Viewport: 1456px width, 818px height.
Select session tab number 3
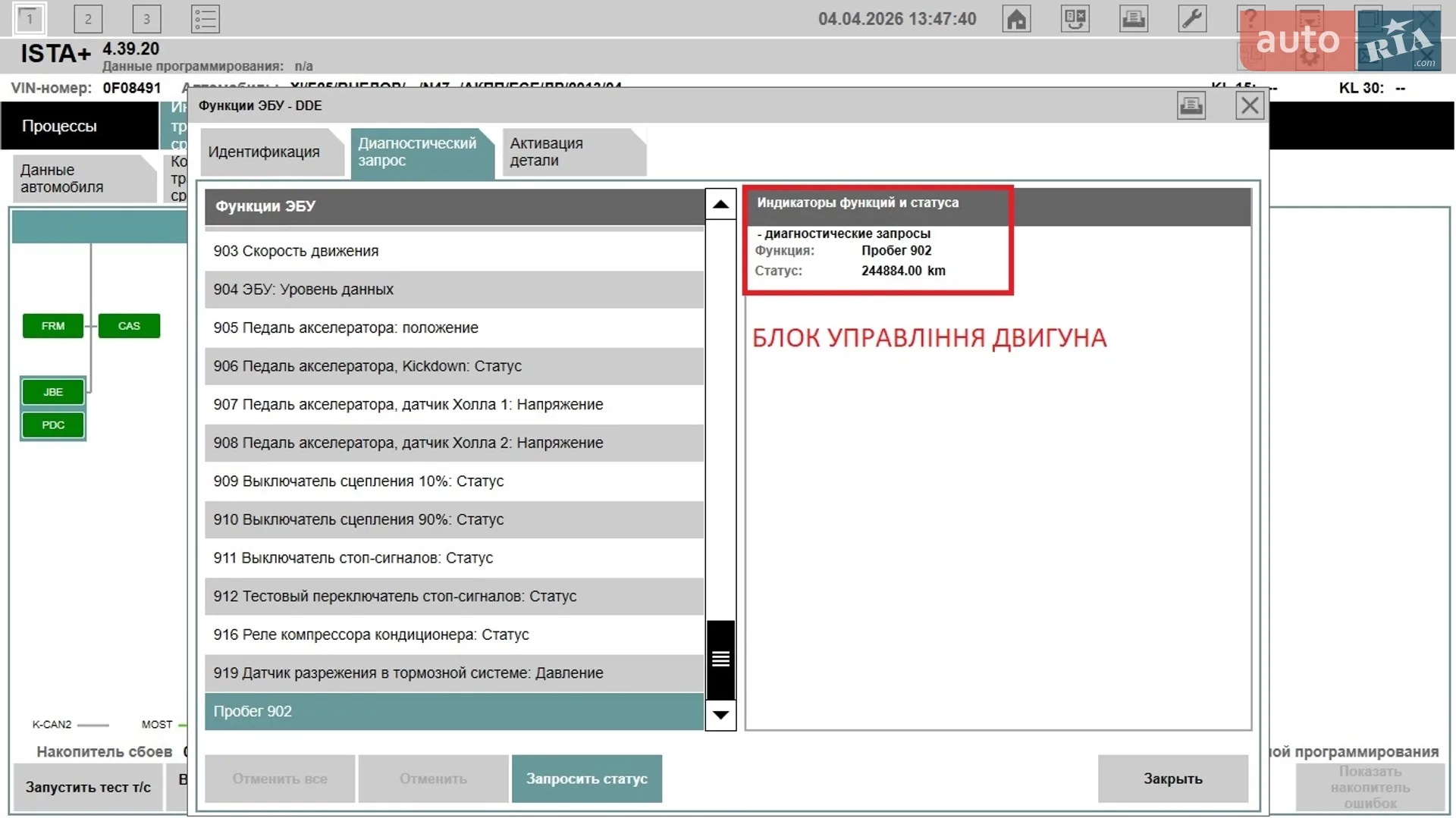146,19
